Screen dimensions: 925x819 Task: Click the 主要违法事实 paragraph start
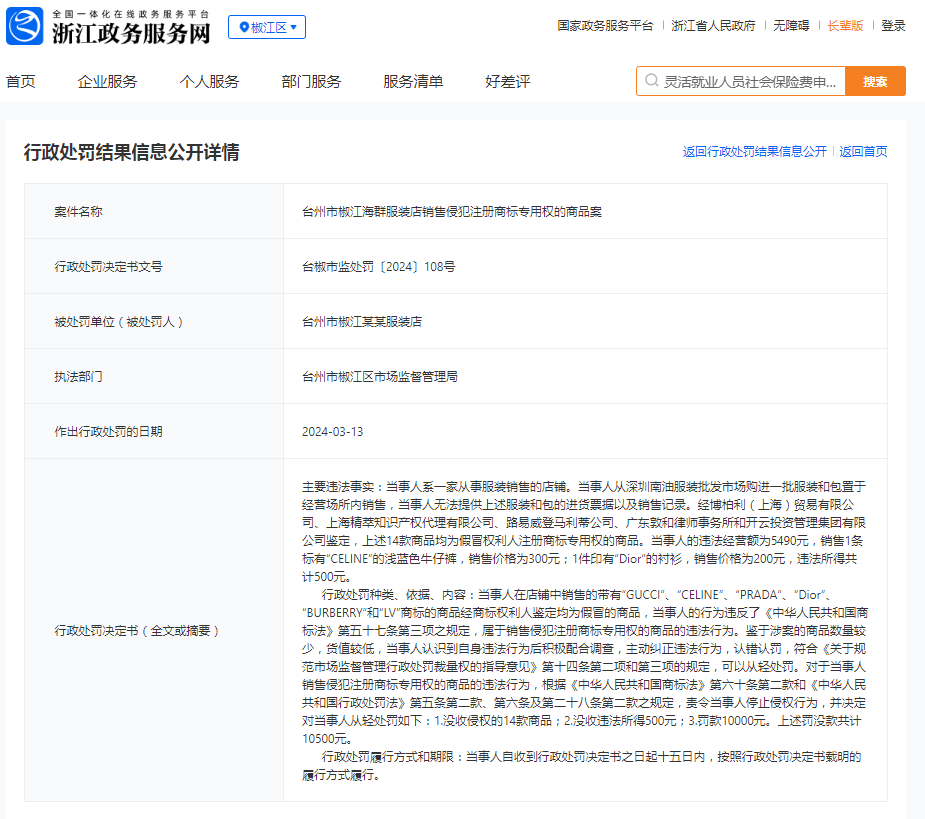click(338, 487)
